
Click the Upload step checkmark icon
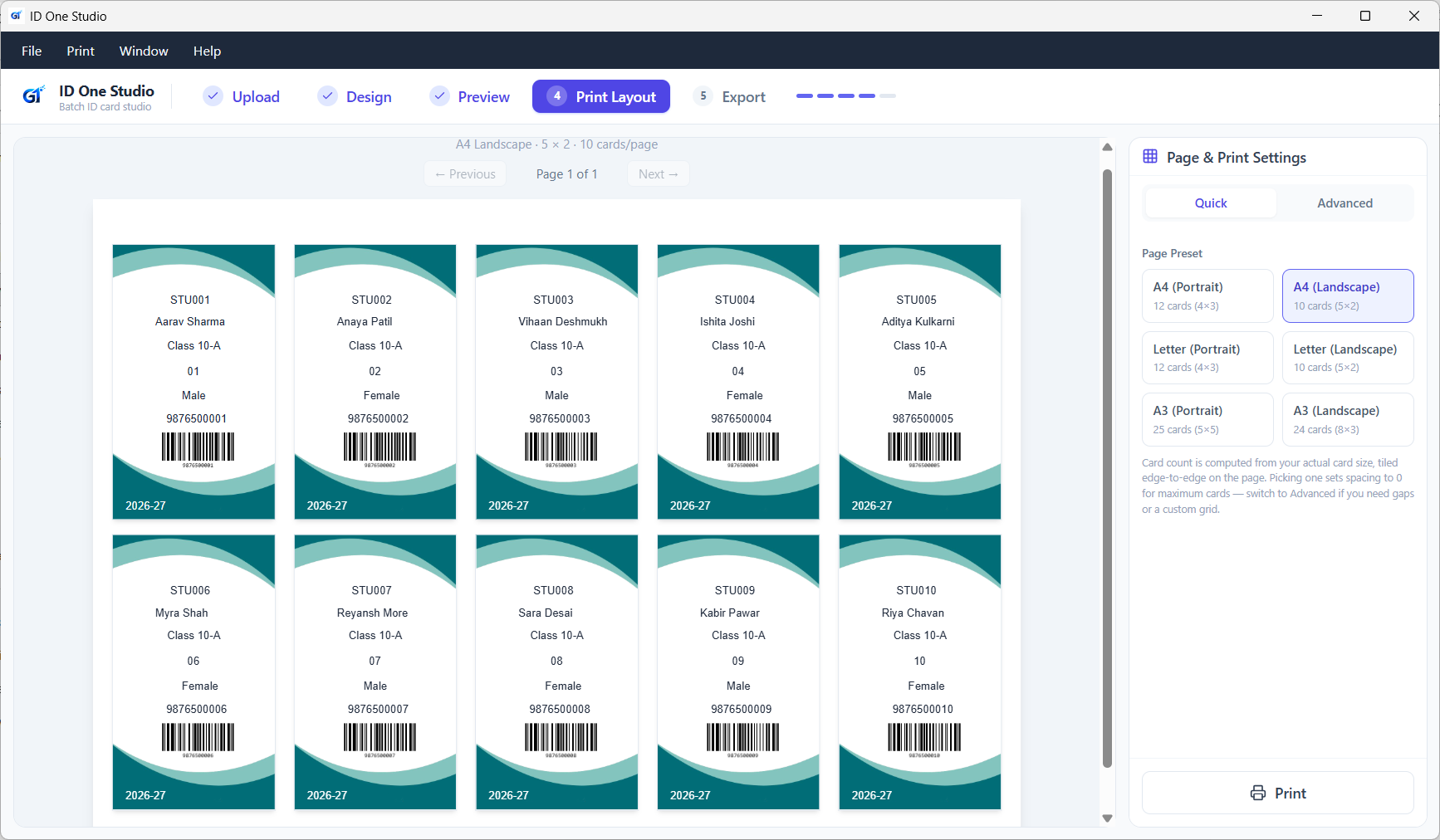tap(213, 96)
